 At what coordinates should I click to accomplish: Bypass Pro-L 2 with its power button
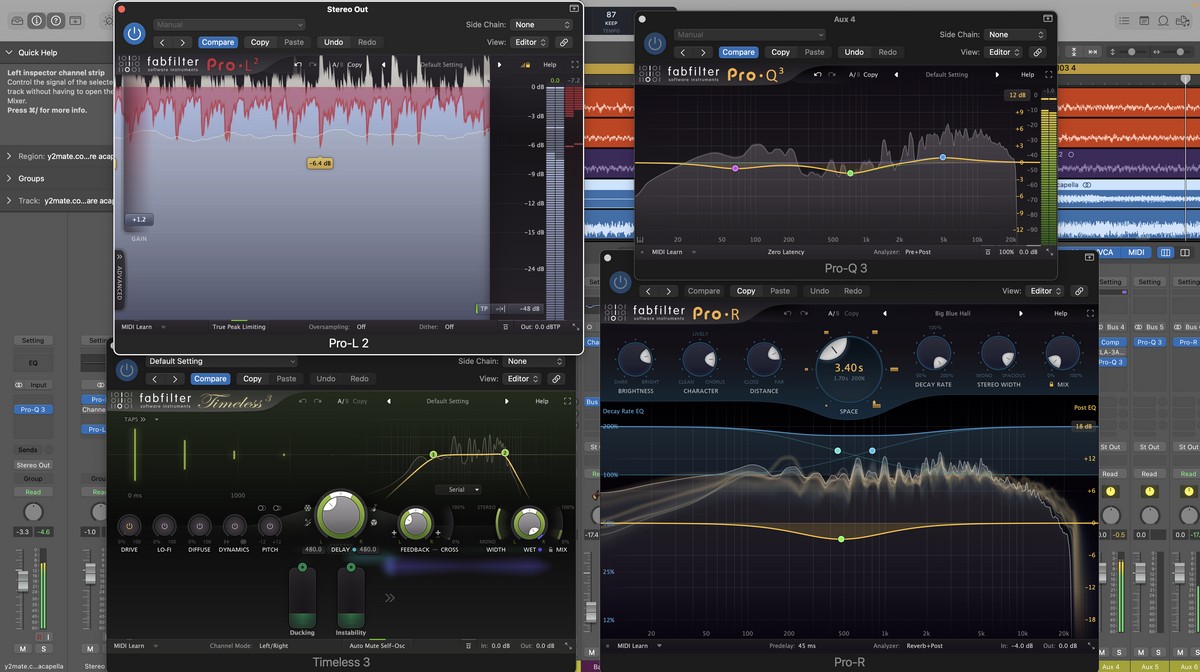pyautogui.click(x=133, y=33)
